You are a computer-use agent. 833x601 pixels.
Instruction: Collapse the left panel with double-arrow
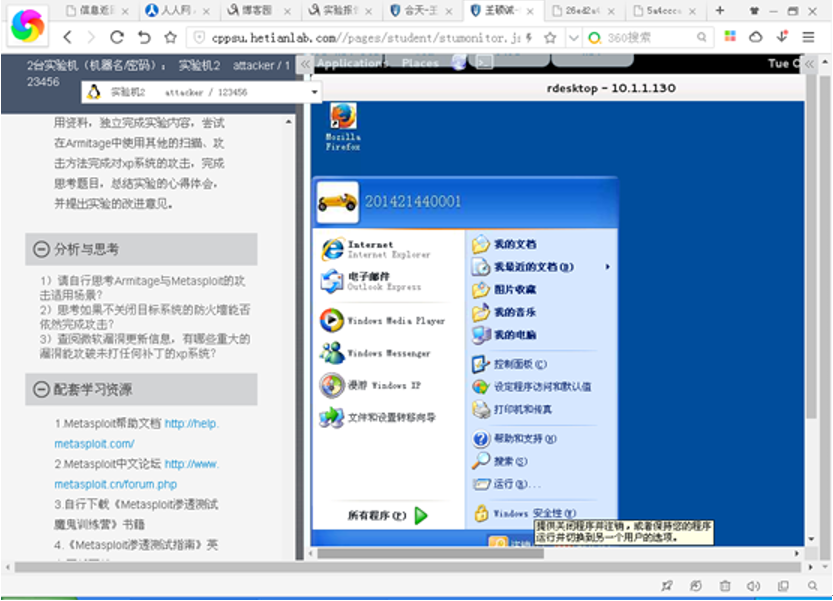pyautogui.click(x=305, y=65)
